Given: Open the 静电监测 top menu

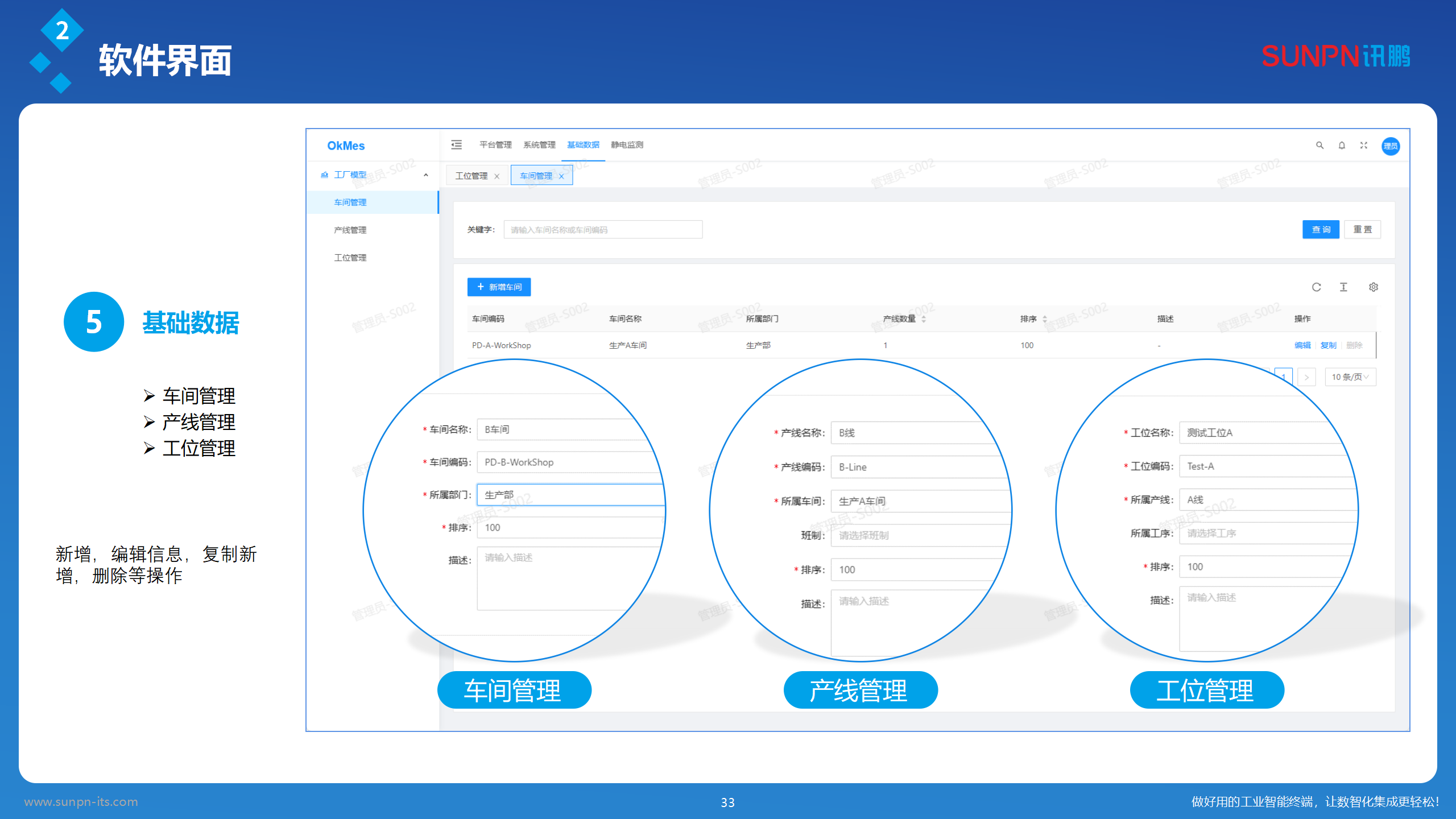Looking at the screenshot, I should 627,145.
